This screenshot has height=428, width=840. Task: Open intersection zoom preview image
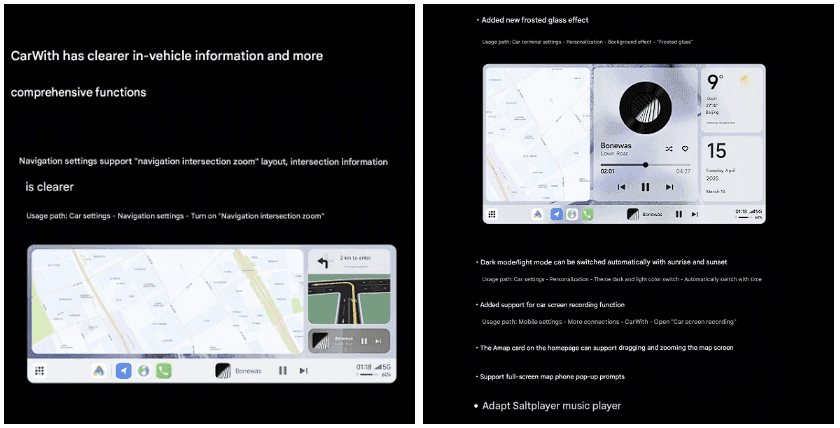tap(349, 299)
